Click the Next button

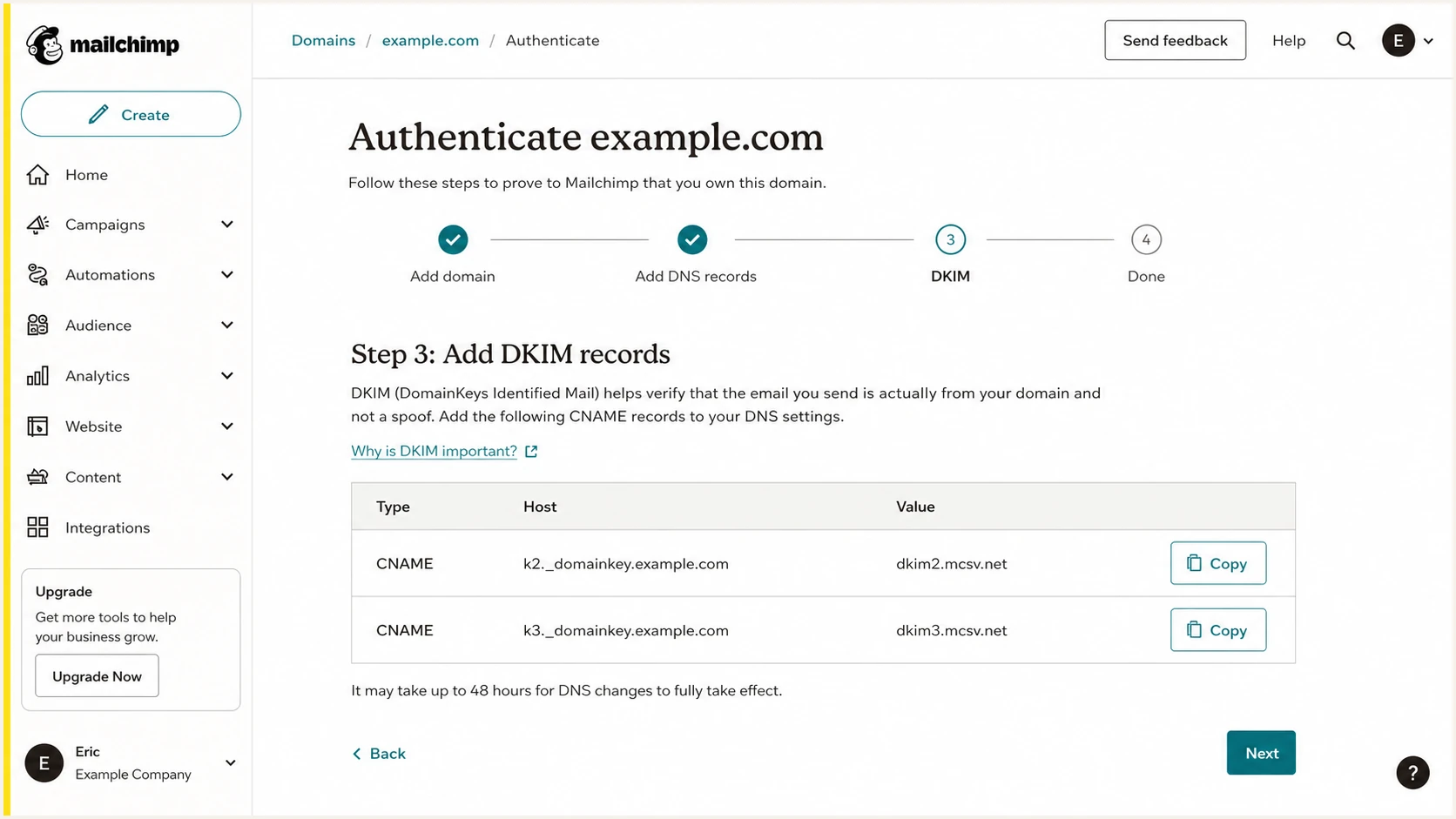(1261, 753)
